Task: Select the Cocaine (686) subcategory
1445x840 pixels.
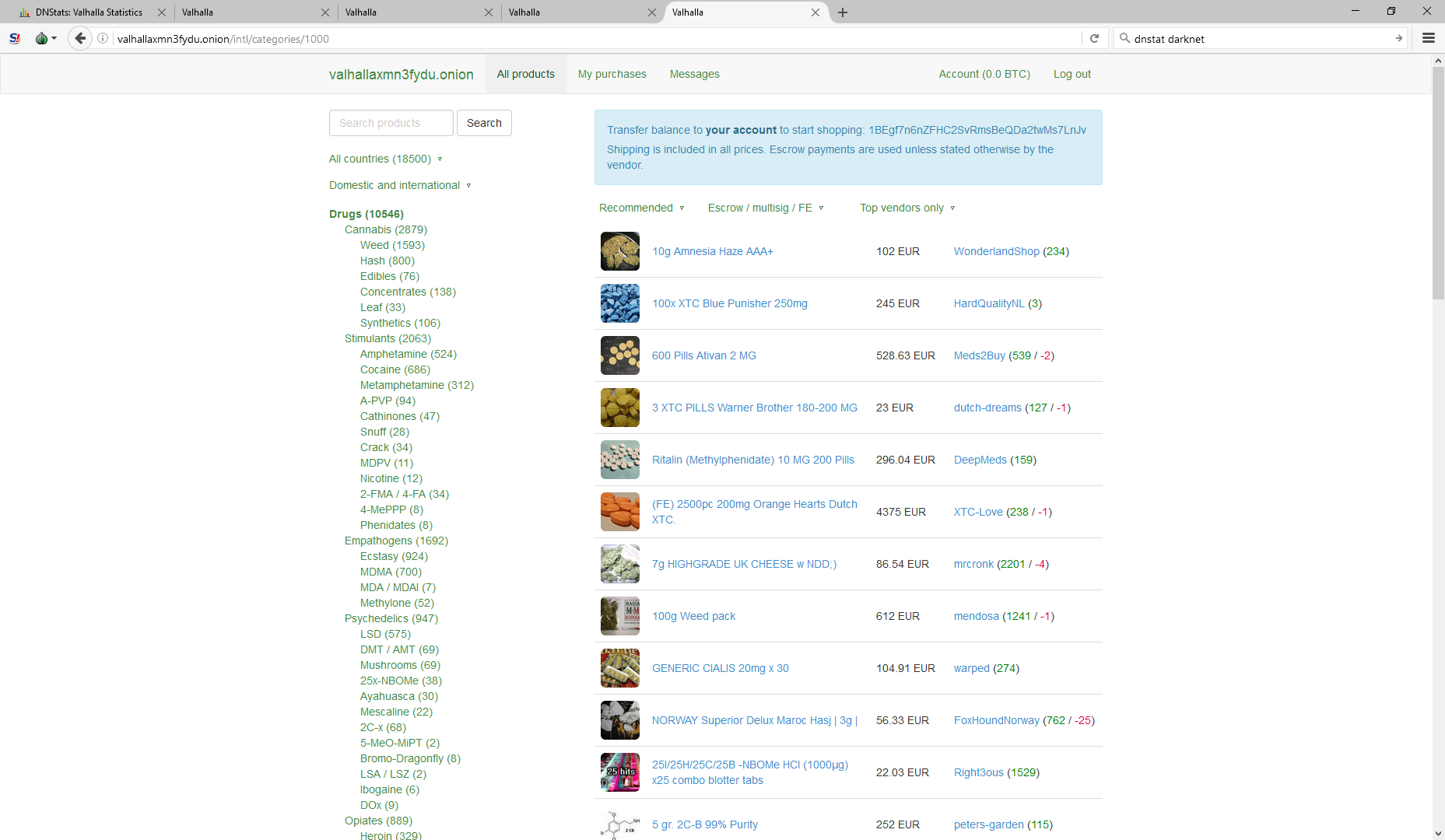Action: (x=395, y=369)
